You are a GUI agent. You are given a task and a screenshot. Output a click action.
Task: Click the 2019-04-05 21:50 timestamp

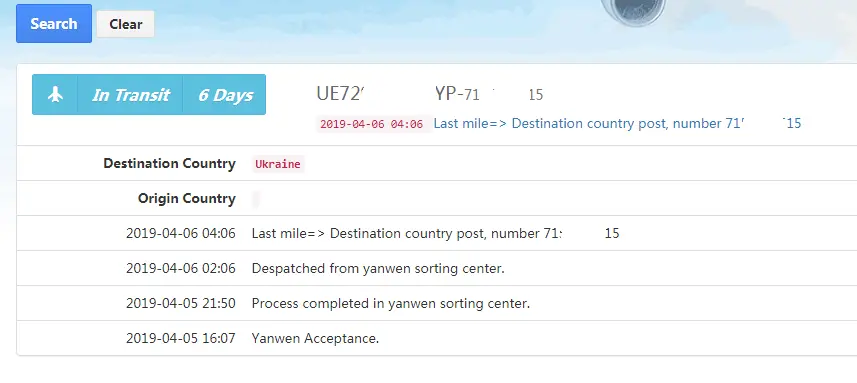pyautogui.click(x=180, y=303)
